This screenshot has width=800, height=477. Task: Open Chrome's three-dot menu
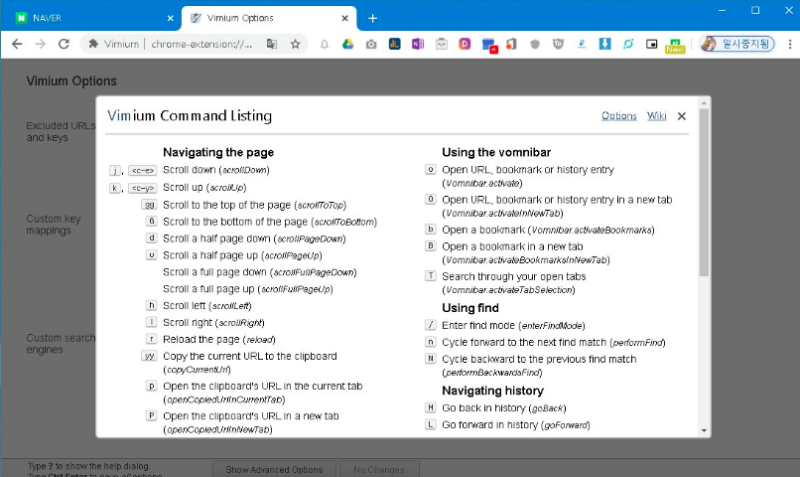tap(786, 44)
